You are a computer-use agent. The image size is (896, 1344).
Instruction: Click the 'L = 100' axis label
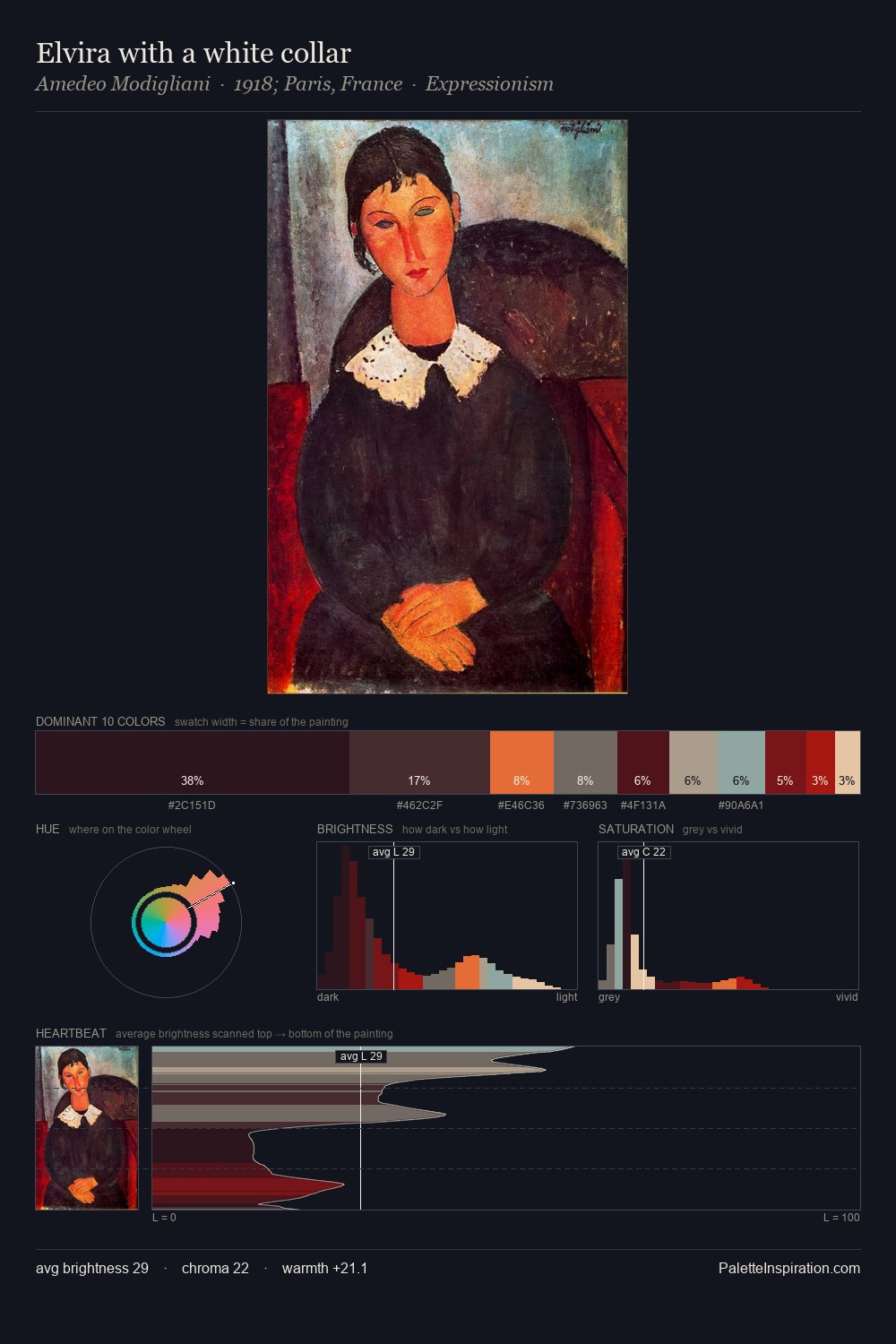tap(841, 1218)
